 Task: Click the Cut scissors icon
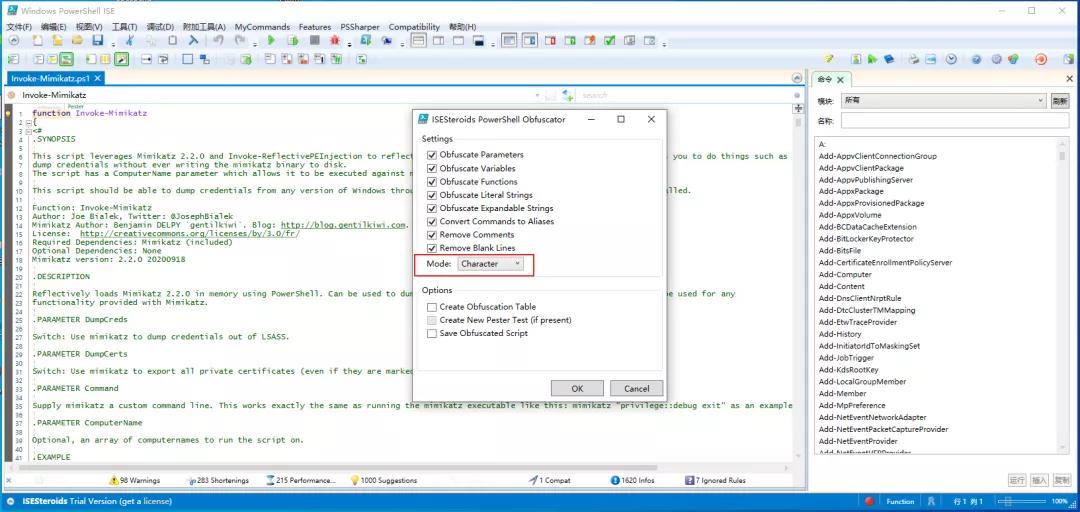point(129,41)
